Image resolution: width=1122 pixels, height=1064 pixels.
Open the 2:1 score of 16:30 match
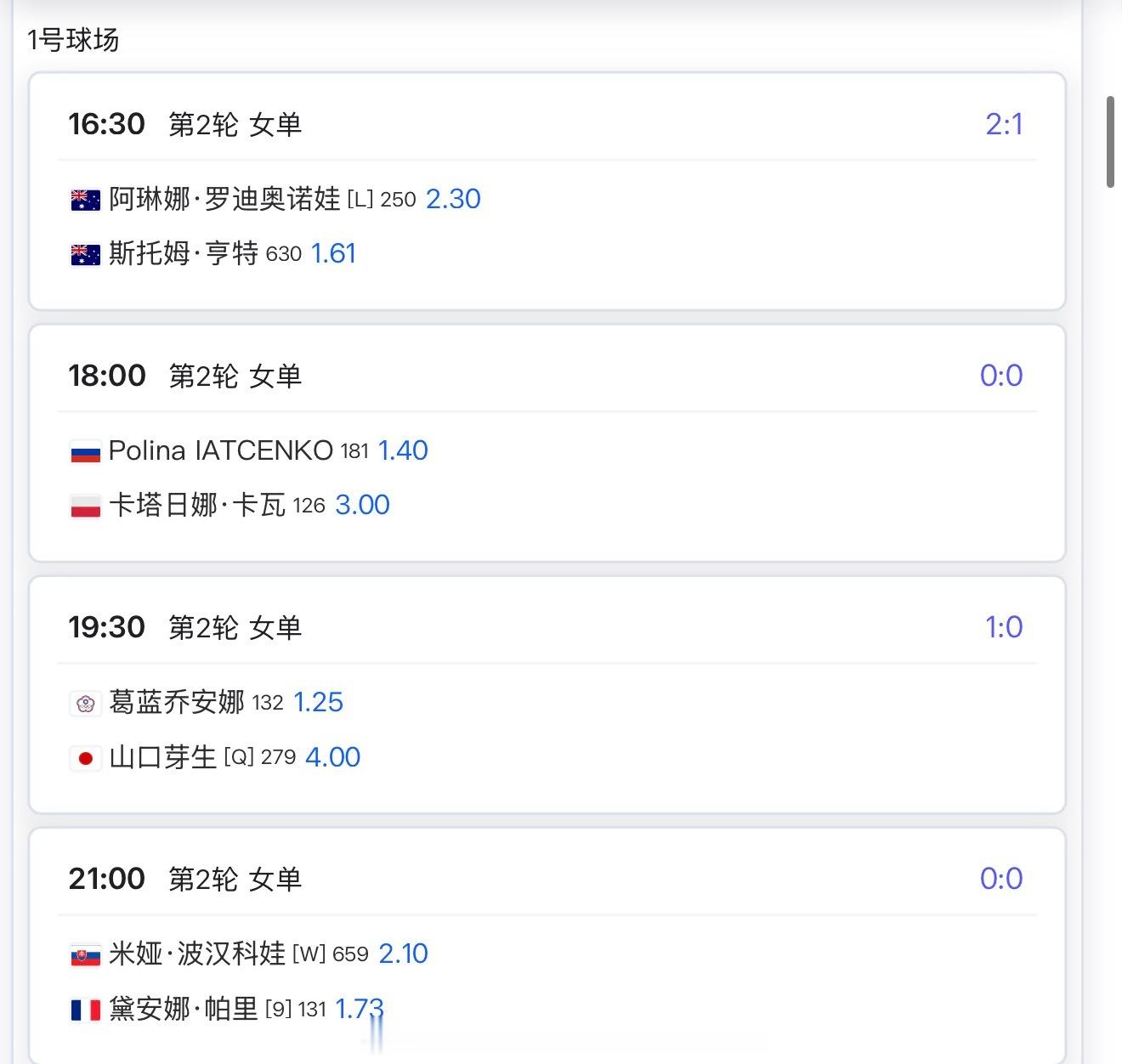[1004, 124]
